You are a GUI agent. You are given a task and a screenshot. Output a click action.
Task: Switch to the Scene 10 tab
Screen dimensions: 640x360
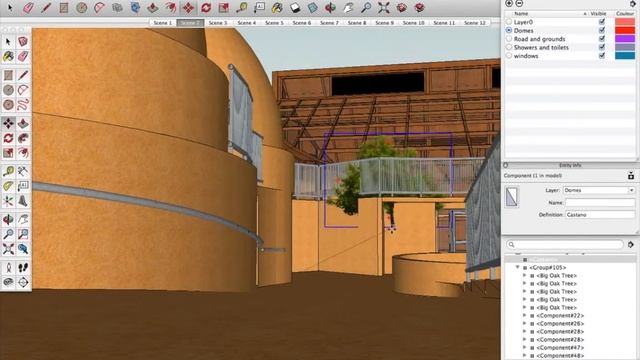click(413, 23)
